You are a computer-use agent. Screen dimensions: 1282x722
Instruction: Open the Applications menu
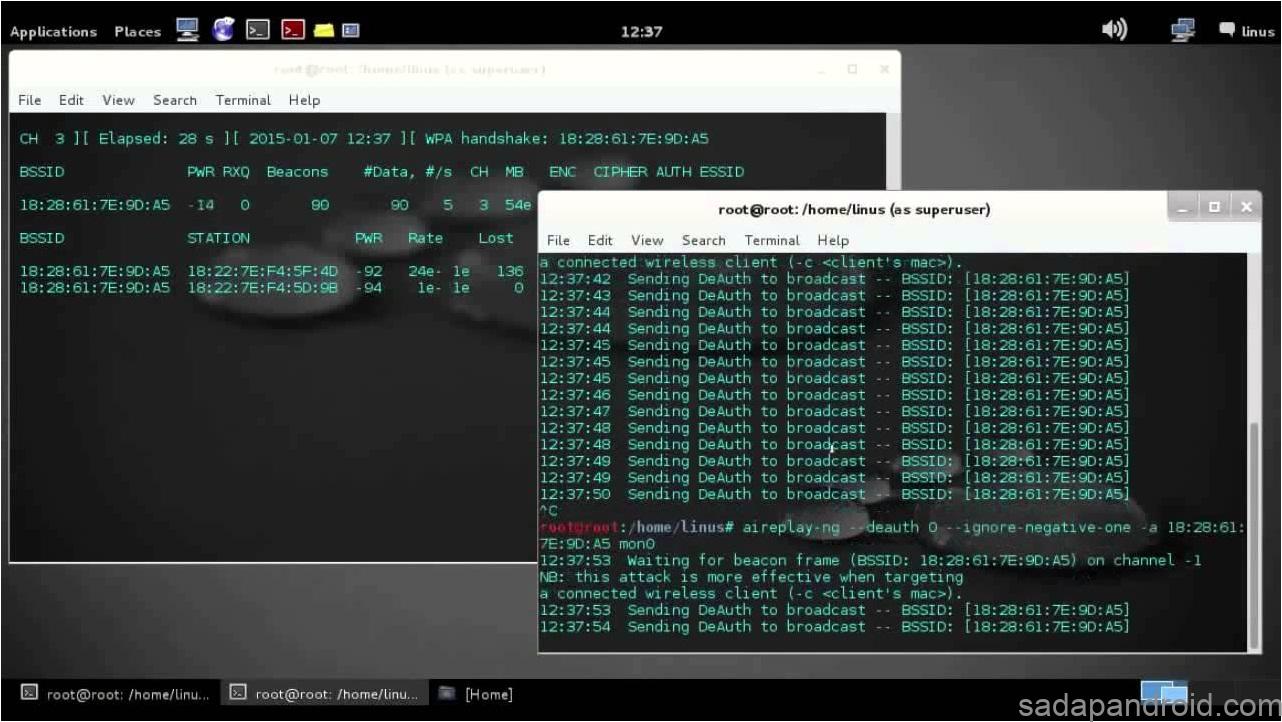(x=54, y=32)
